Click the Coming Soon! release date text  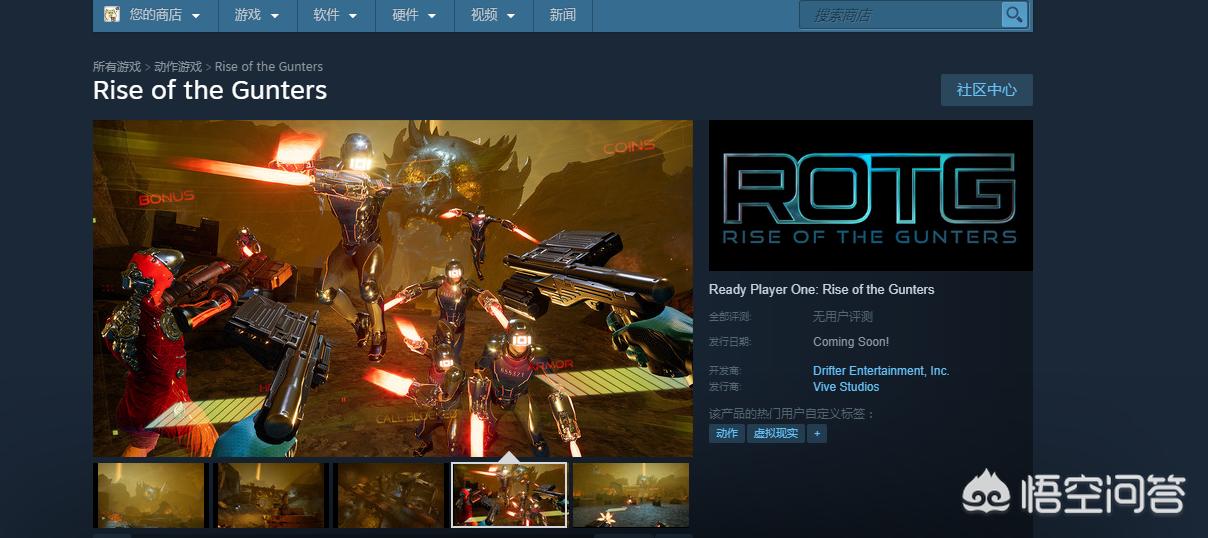[x=851, y=342]
